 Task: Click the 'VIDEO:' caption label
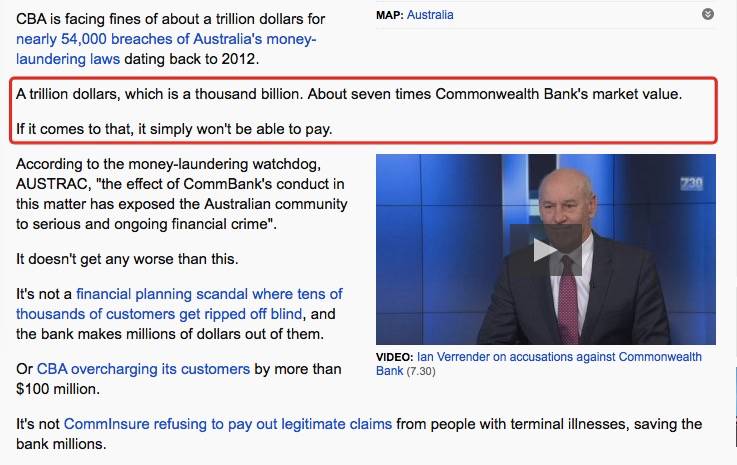[394, 357]
